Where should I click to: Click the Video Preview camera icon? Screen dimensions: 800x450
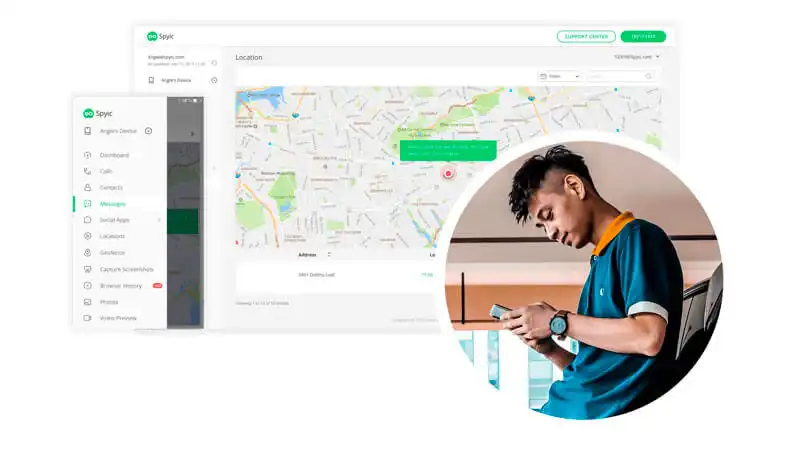click(88, 318)
